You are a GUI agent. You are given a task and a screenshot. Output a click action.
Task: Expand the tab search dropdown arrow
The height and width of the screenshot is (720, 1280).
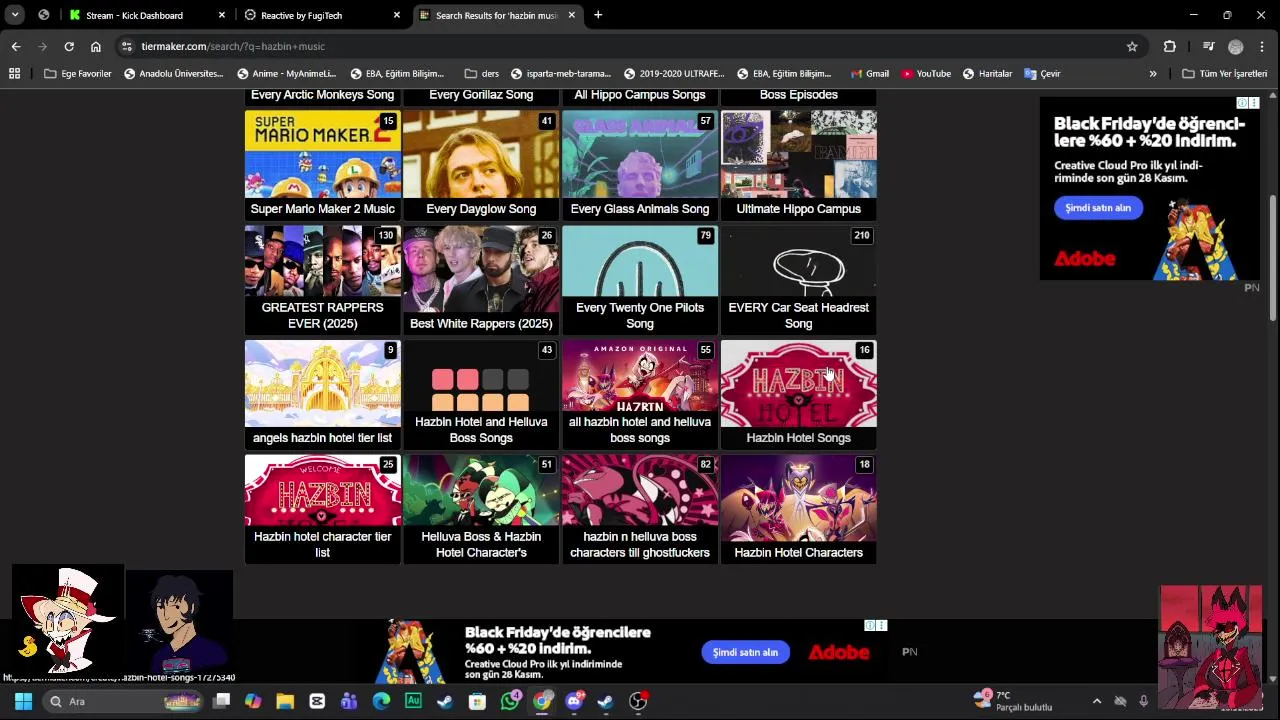15,15
